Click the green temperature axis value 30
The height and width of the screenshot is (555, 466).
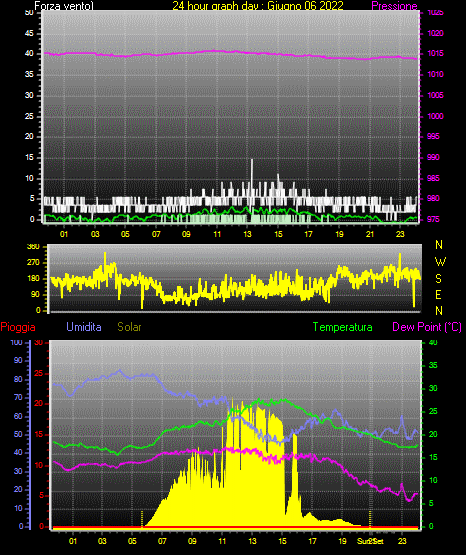click(x=433, y=388)
